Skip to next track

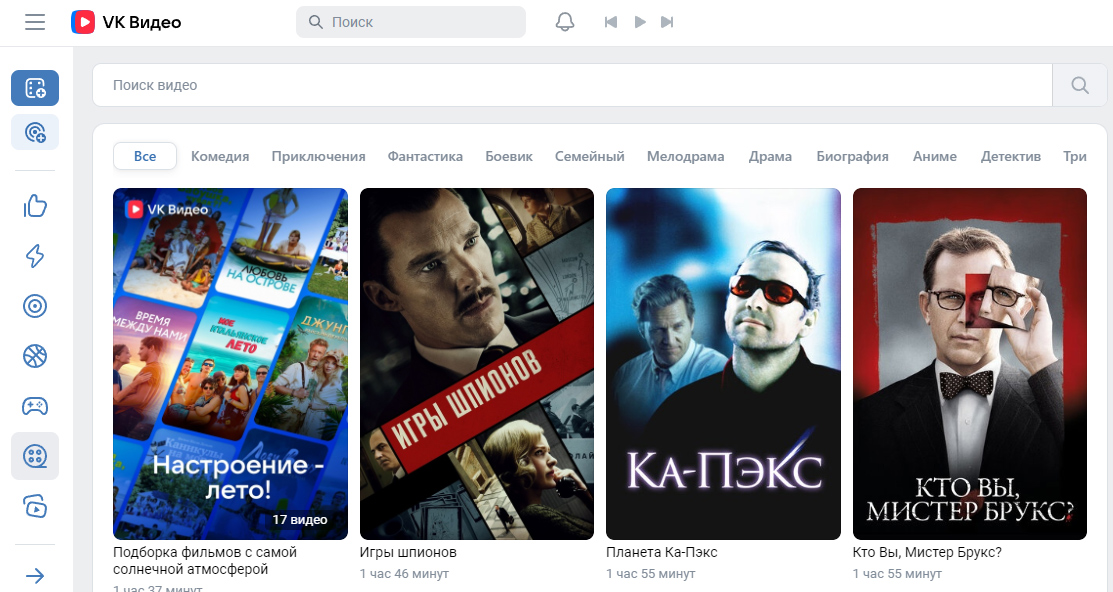[667, 22]
